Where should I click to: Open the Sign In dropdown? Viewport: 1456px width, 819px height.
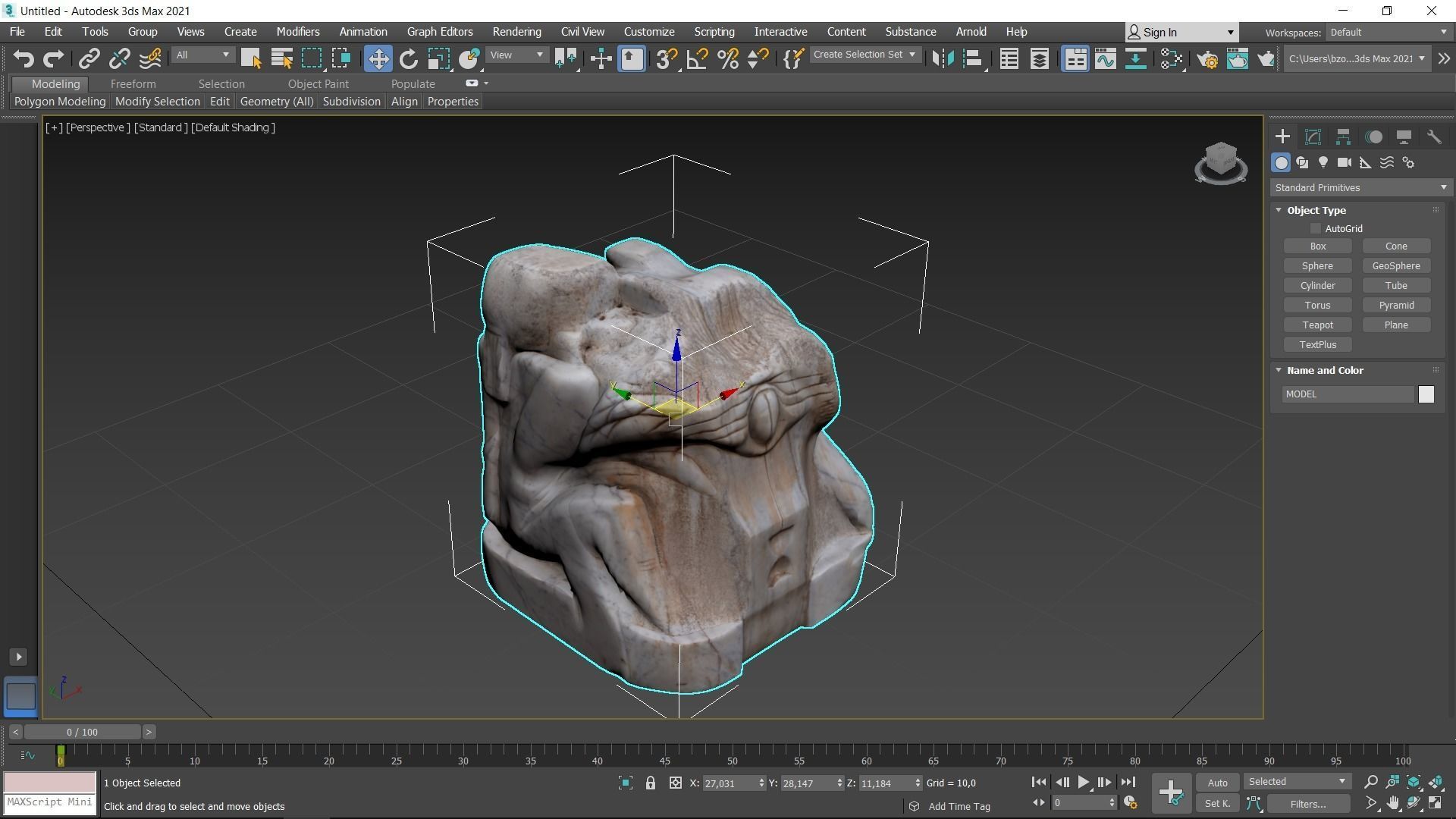(1181, 32)
